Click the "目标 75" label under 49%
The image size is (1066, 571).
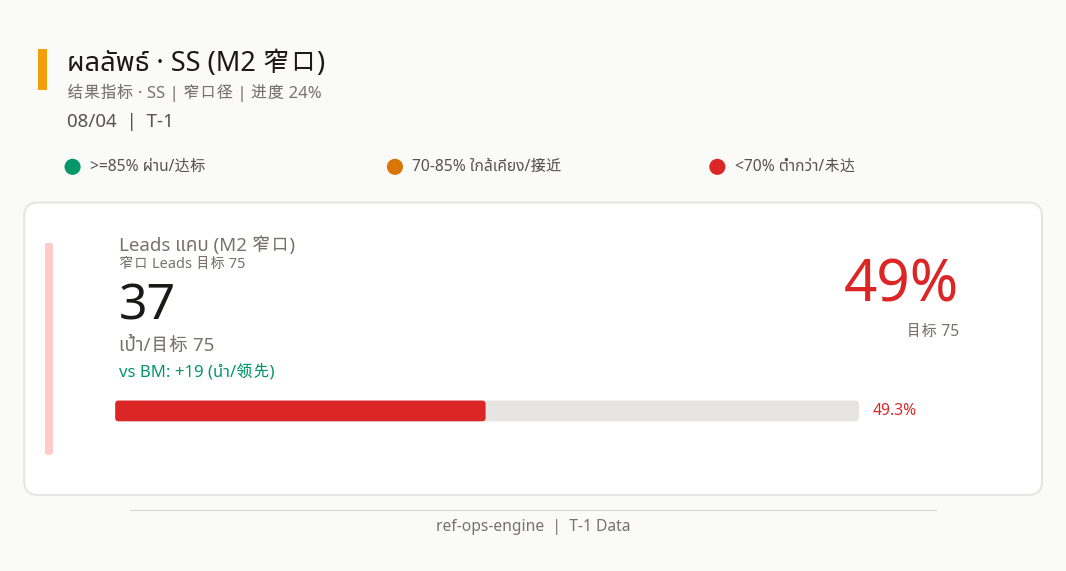932,330
